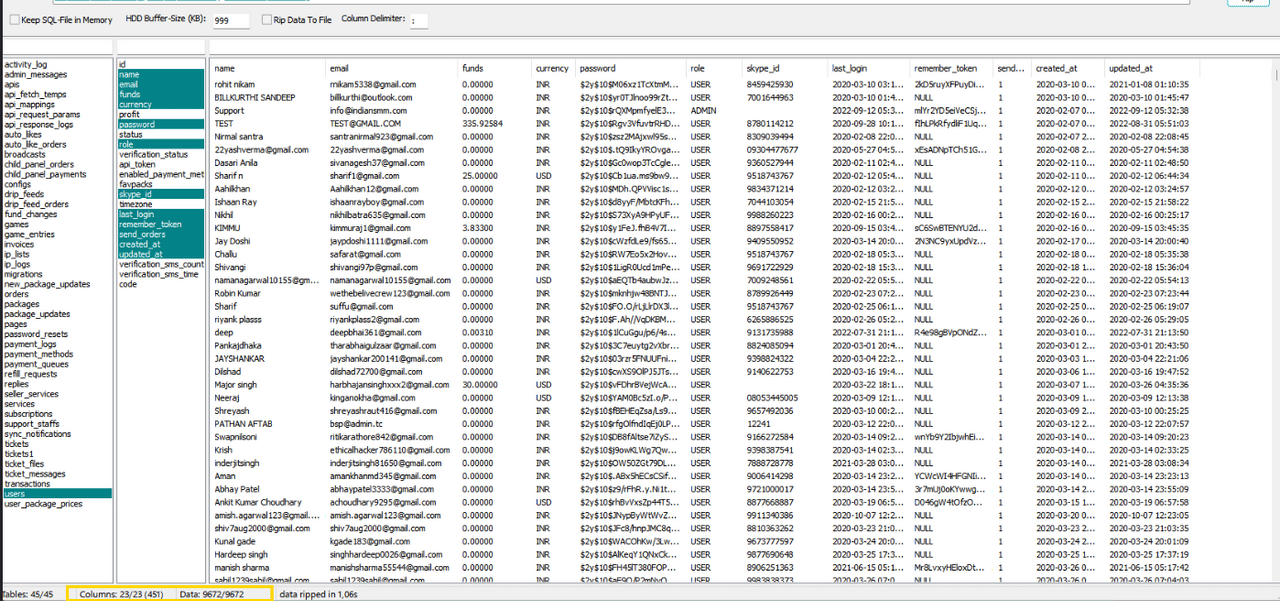
Task: Select the admin_messages table
Action: (x=36, y=74)
